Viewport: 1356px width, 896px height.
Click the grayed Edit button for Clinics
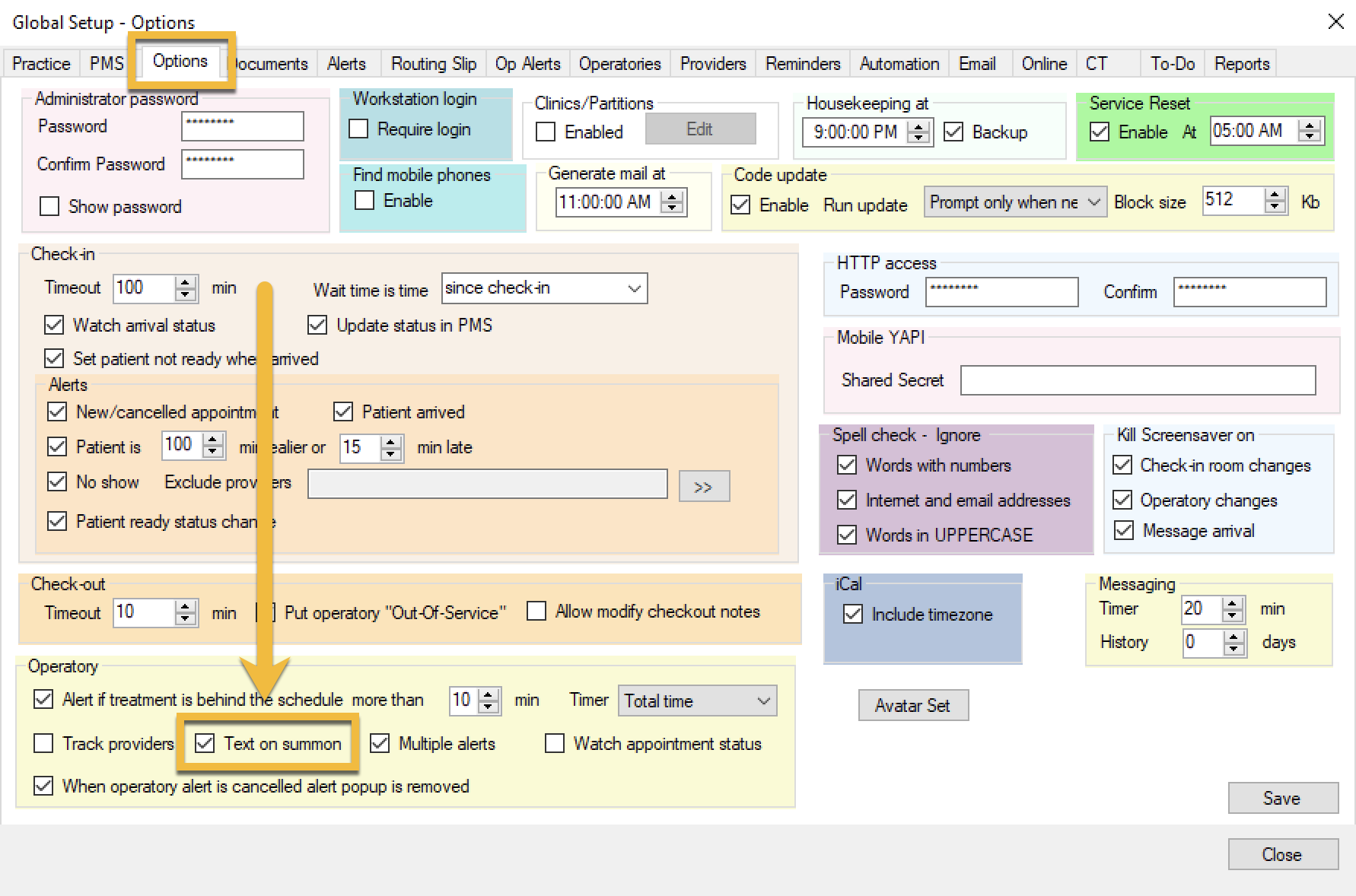tap(700, 129)
